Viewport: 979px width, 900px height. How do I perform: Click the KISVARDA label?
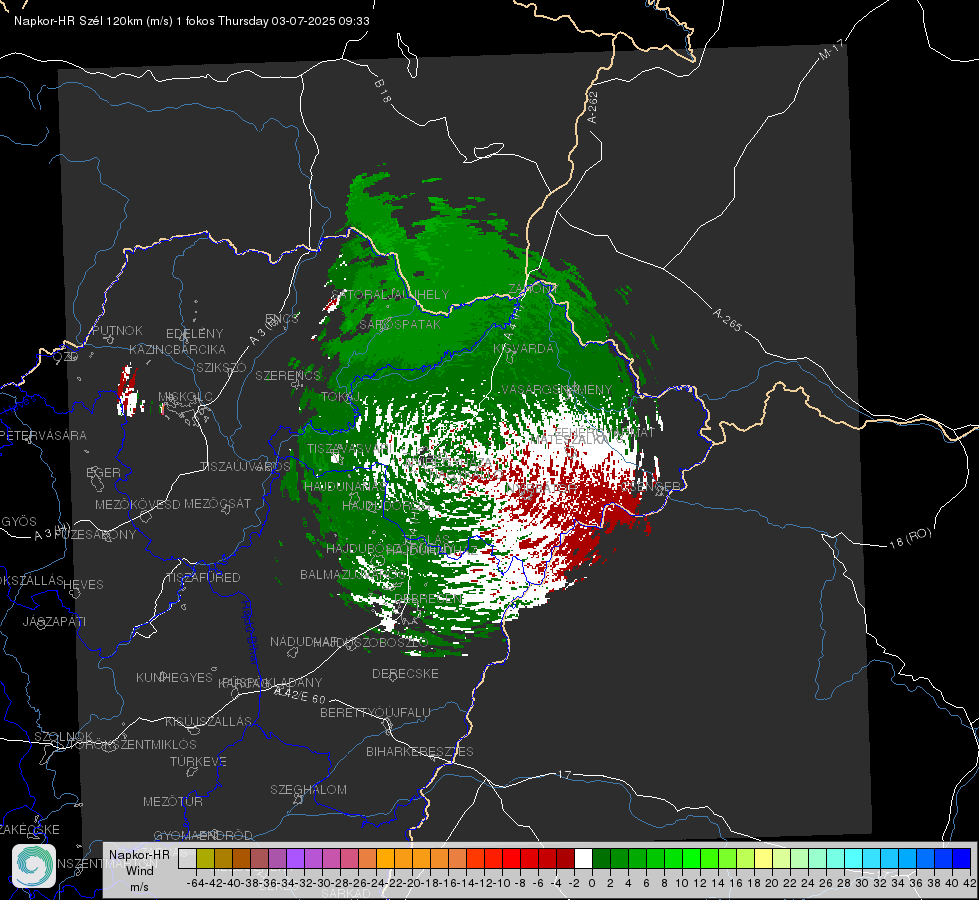(x=523, y=349)
